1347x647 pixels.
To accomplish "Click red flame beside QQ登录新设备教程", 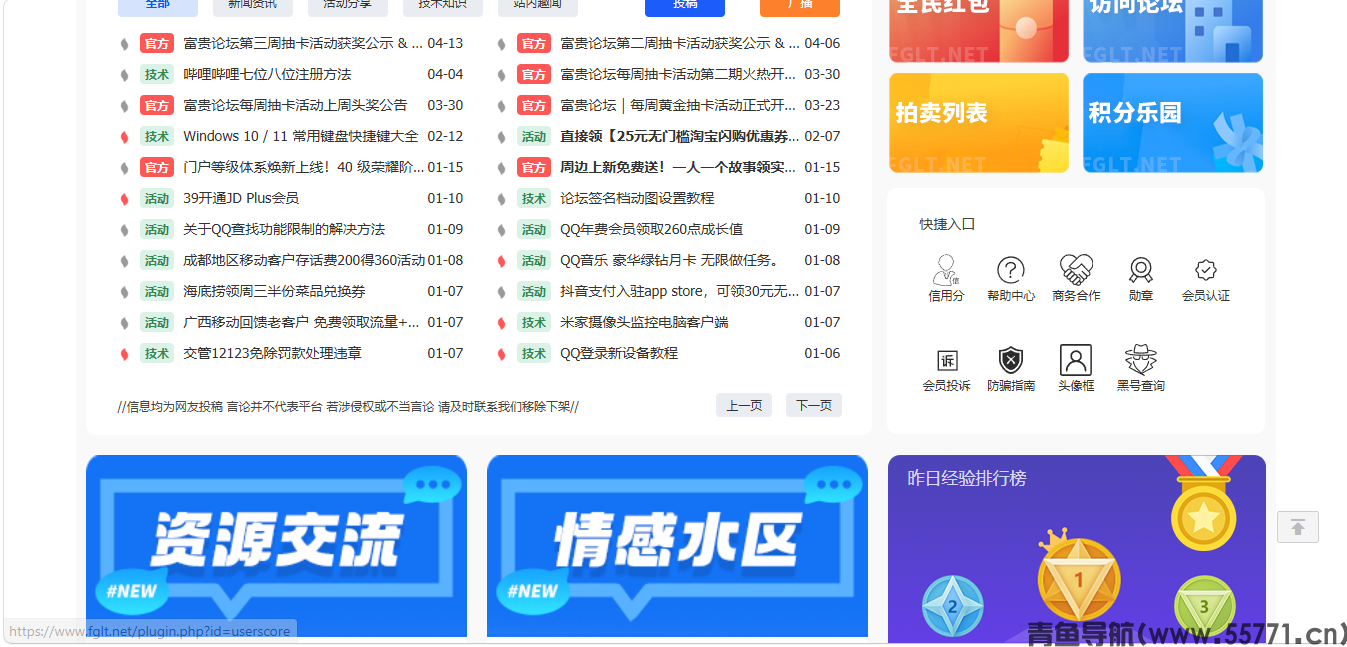I will pos(501,353).
